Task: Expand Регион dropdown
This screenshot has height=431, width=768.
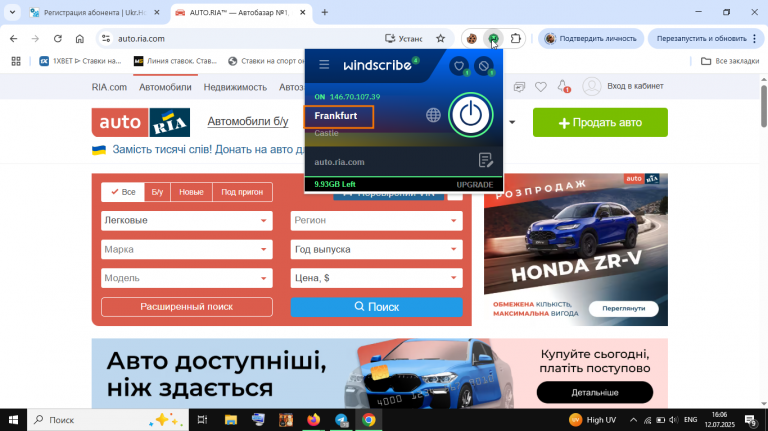Action: [x=377, y=221]
